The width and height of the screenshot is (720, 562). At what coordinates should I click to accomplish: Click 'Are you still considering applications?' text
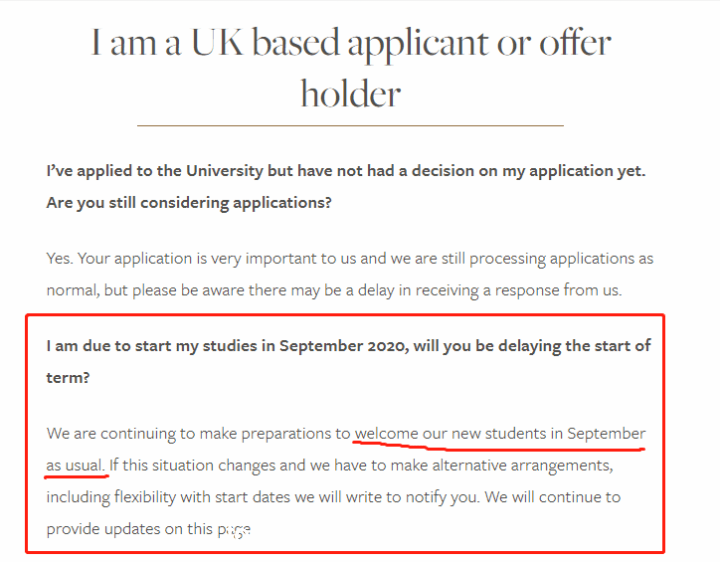189,203
